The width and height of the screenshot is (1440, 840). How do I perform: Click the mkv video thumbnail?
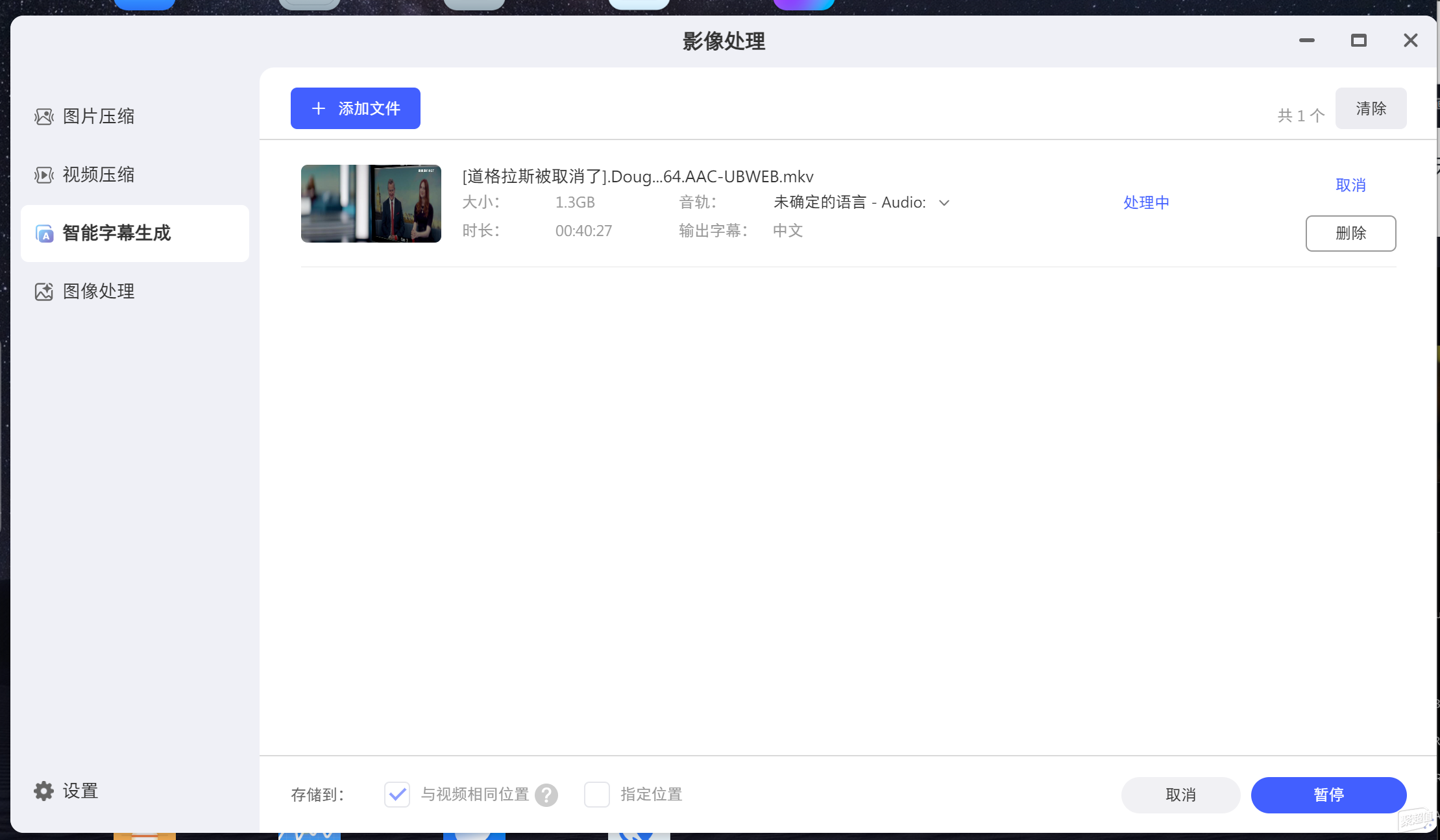click(371, 204)
